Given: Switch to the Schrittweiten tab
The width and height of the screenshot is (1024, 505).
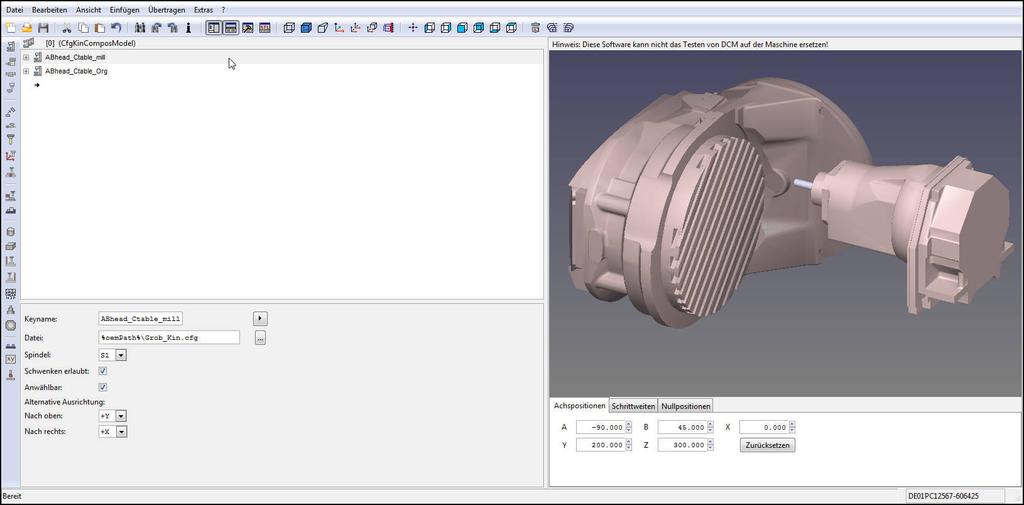Looking at the screenshot, I should coord(633,406).
